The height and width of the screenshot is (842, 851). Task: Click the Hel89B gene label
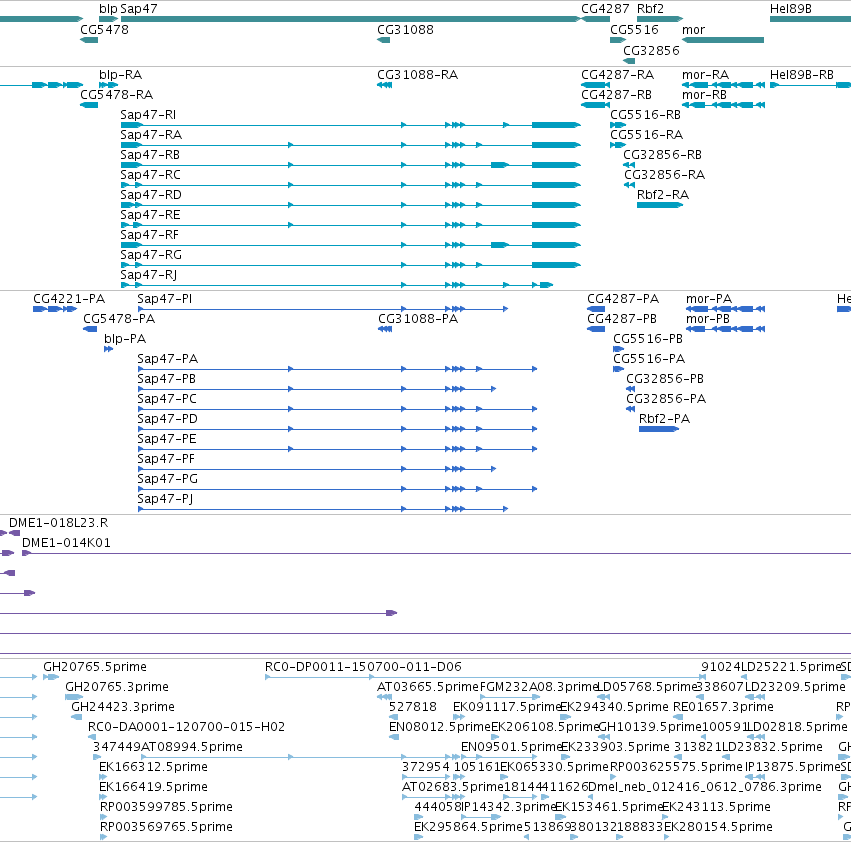tap(791, 9)
